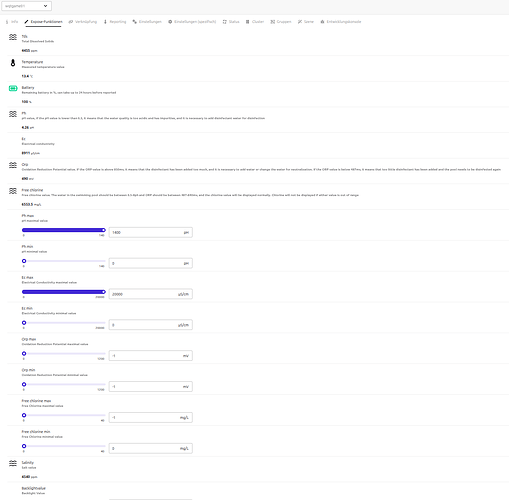Screen dimensions: 509x500
Task: Open the Einstellungen tab
Action: click(x=147, y=22)
